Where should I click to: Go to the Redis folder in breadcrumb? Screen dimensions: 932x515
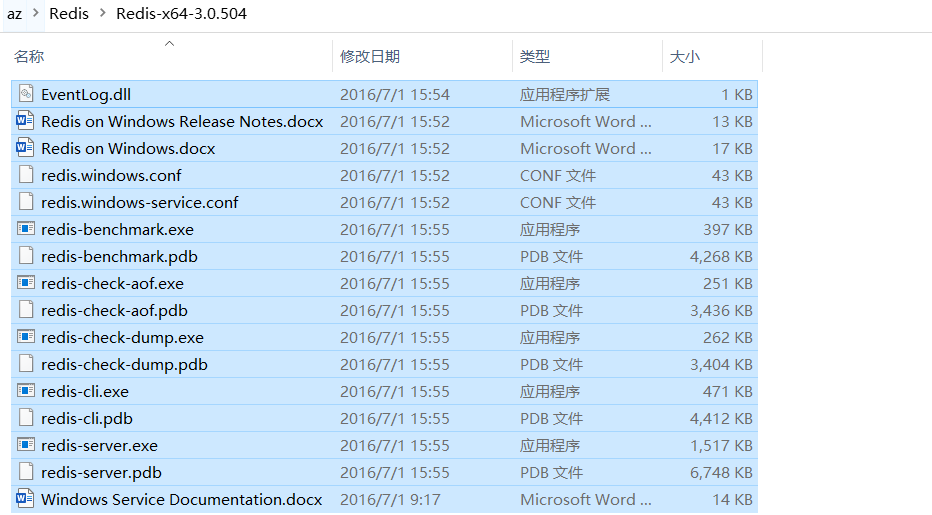(69, 13)
